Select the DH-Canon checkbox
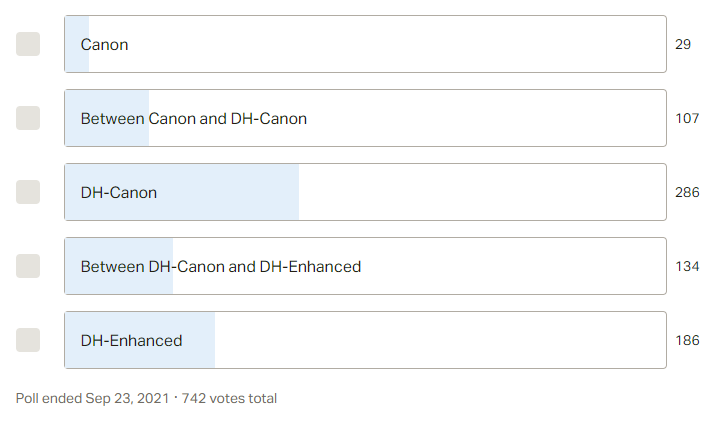The image size is (720, 425). pyautogui.click(x=28, y=192)
